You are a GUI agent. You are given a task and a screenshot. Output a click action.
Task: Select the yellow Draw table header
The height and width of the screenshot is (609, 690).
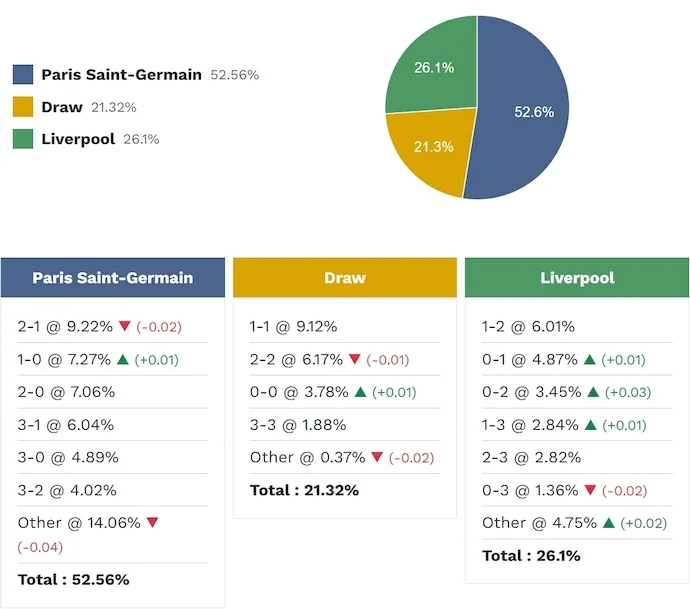pyautogui.click(x=345, y=278)
